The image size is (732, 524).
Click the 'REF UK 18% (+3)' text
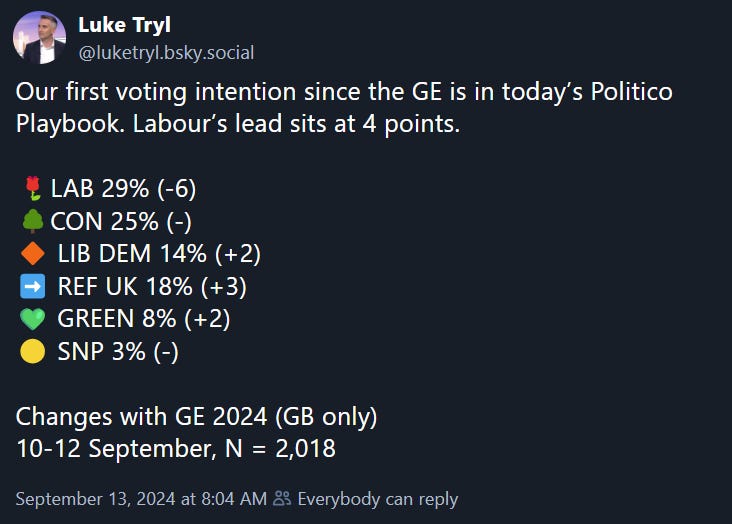[x=152, y=287]
